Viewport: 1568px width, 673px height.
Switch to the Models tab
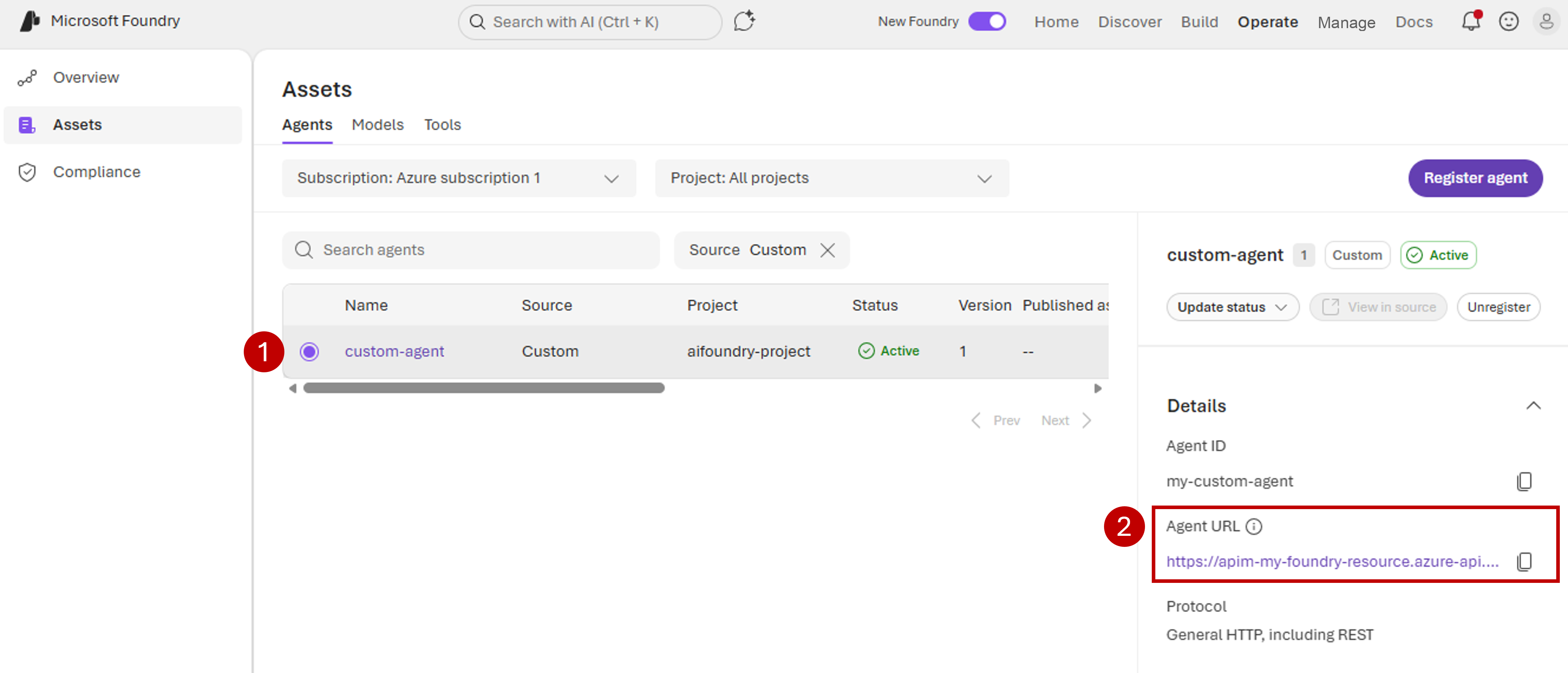coord(377,125)
